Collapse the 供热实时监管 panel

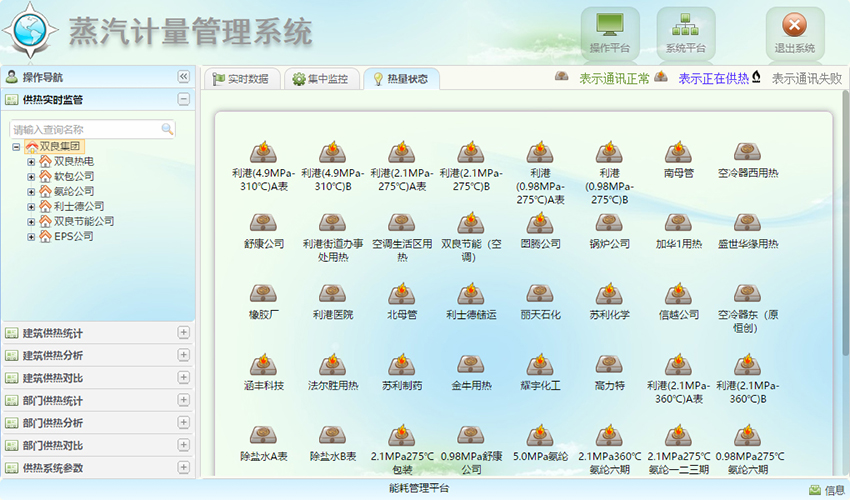pyautogui.click(x=183, y=99)
